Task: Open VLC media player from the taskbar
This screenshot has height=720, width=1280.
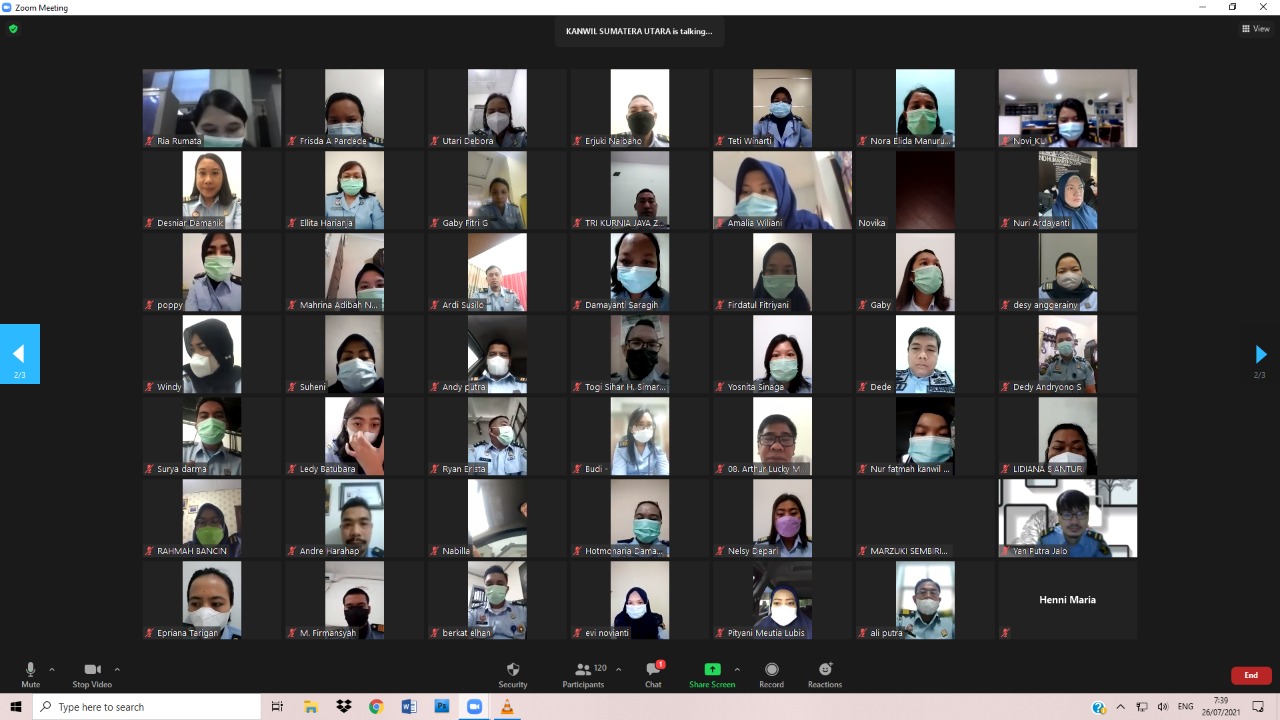Action: [x=506, y=707]
